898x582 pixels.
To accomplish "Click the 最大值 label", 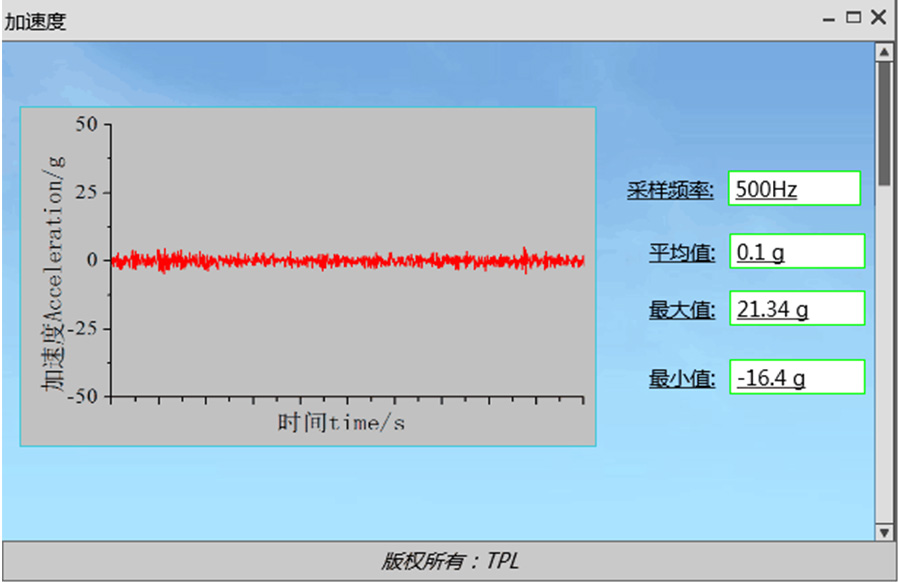I will point(682,310).
